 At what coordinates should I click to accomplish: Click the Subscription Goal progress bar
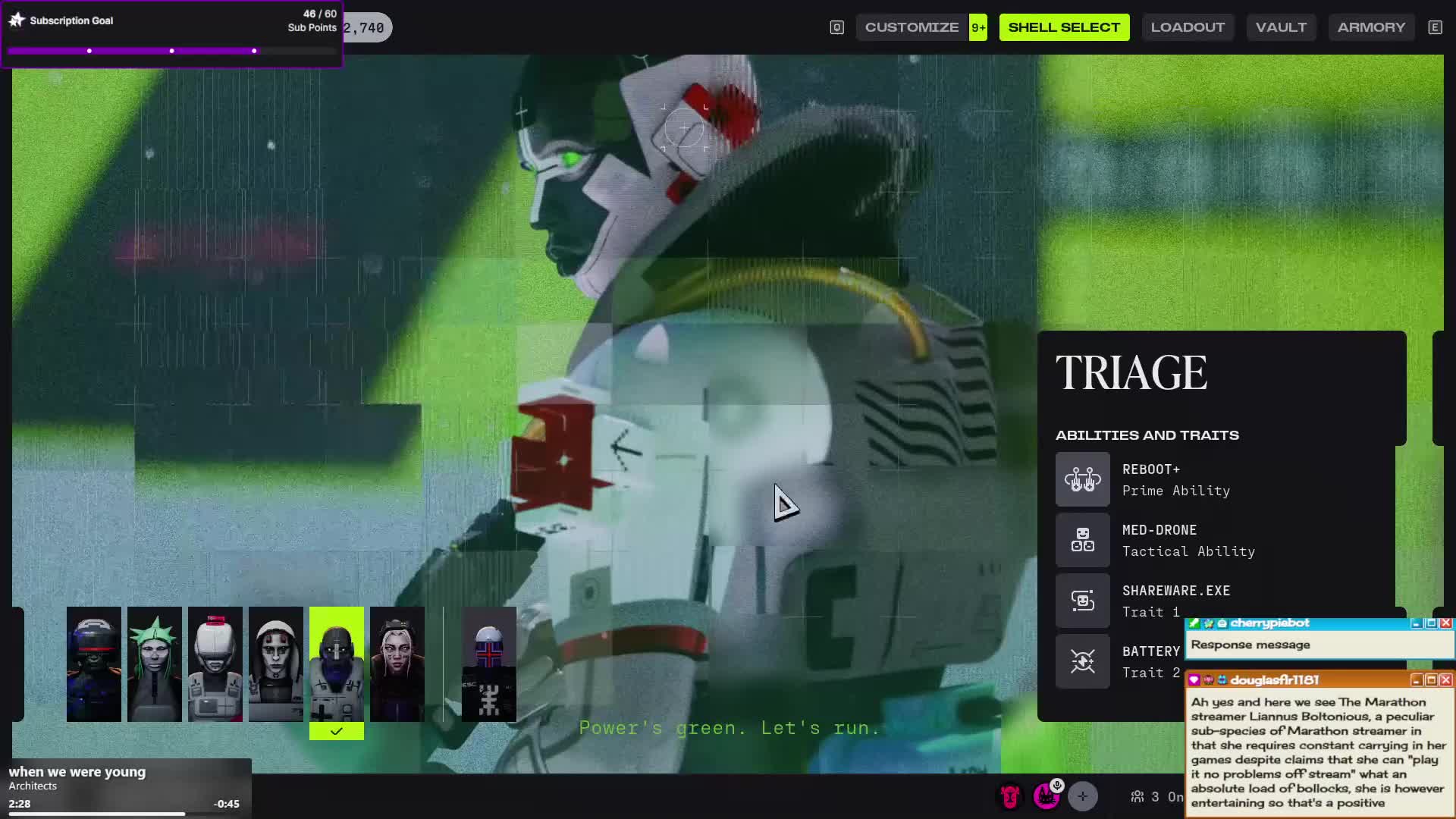(172, 51)
